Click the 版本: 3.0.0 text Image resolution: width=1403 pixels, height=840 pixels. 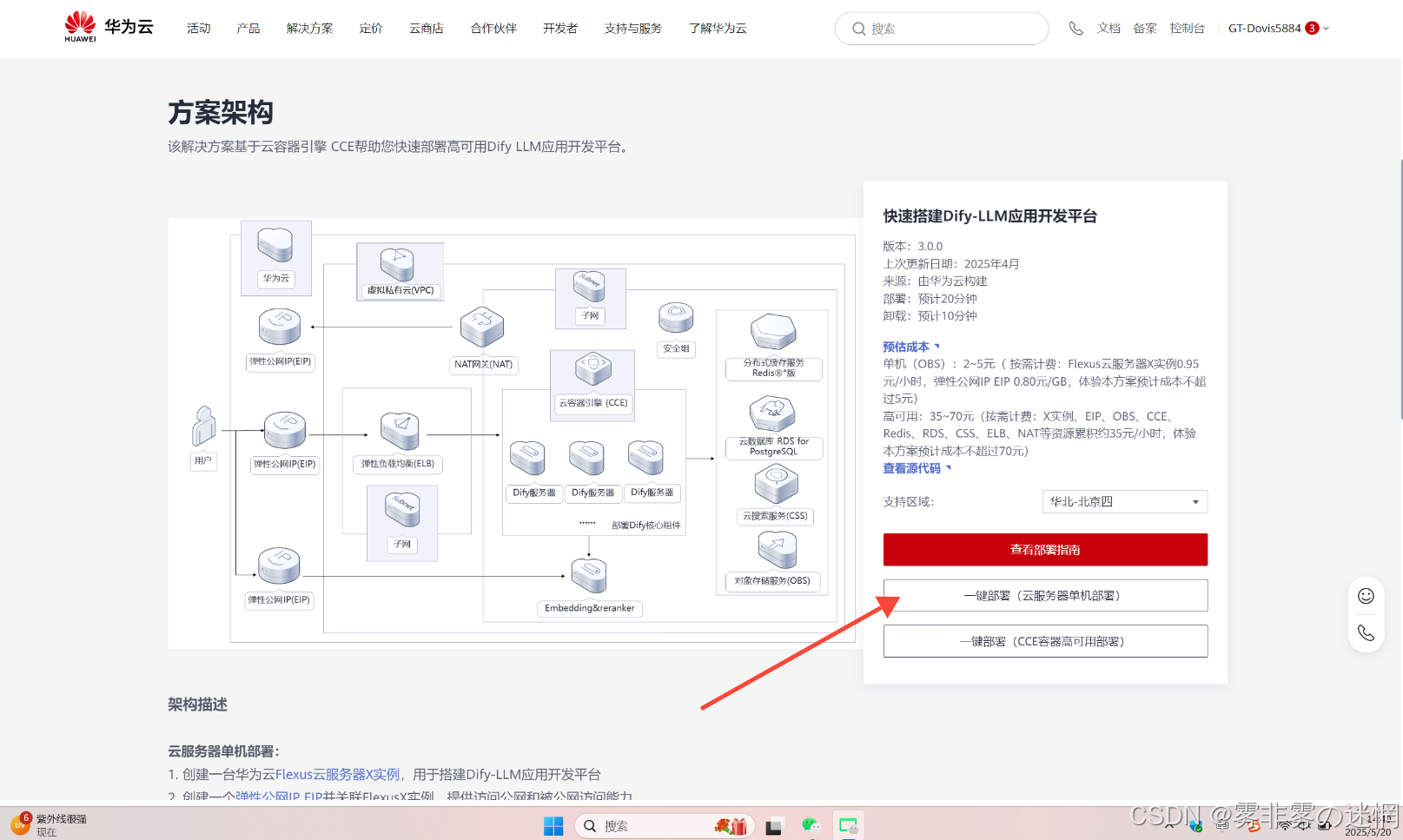coord(912,246)
